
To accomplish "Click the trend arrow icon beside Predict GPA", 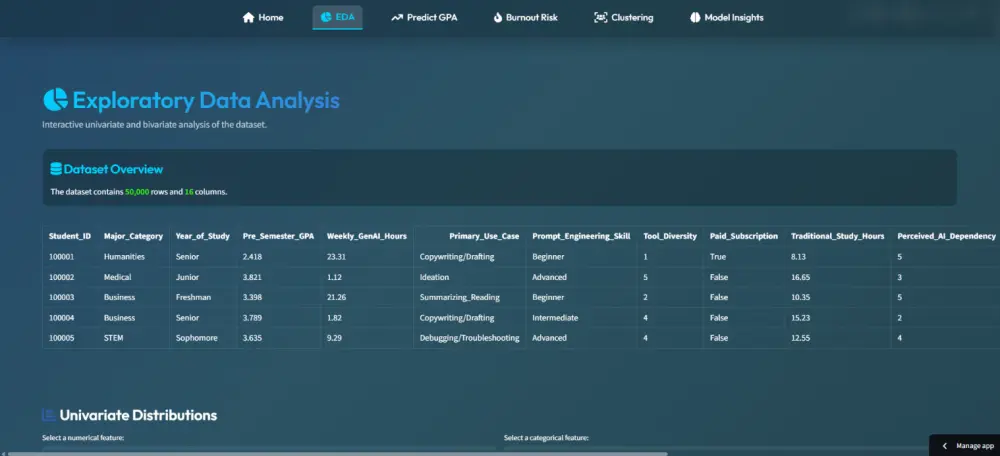I will (x=397, y=17).
